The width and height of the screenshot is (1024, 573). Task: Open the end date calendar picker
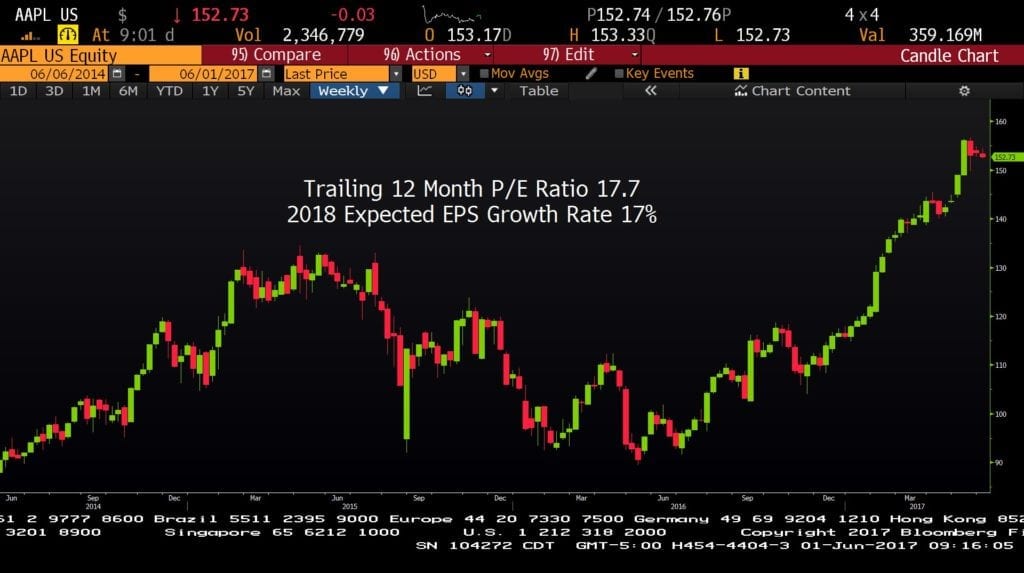[266, 74]
